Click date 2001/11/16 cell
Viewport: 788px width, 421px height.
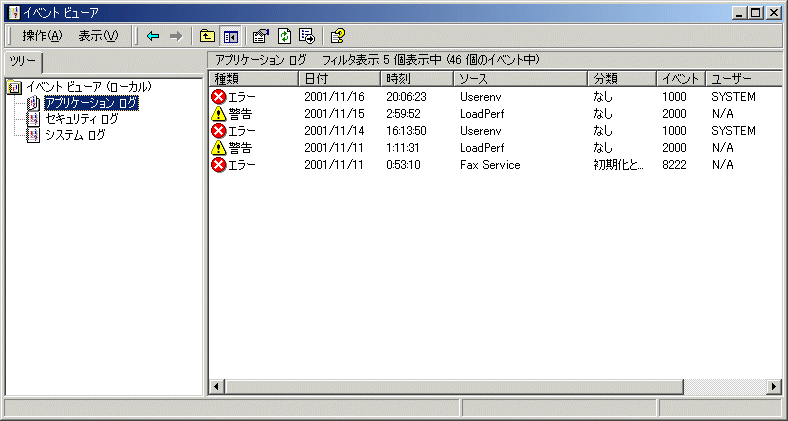[334, 96]
